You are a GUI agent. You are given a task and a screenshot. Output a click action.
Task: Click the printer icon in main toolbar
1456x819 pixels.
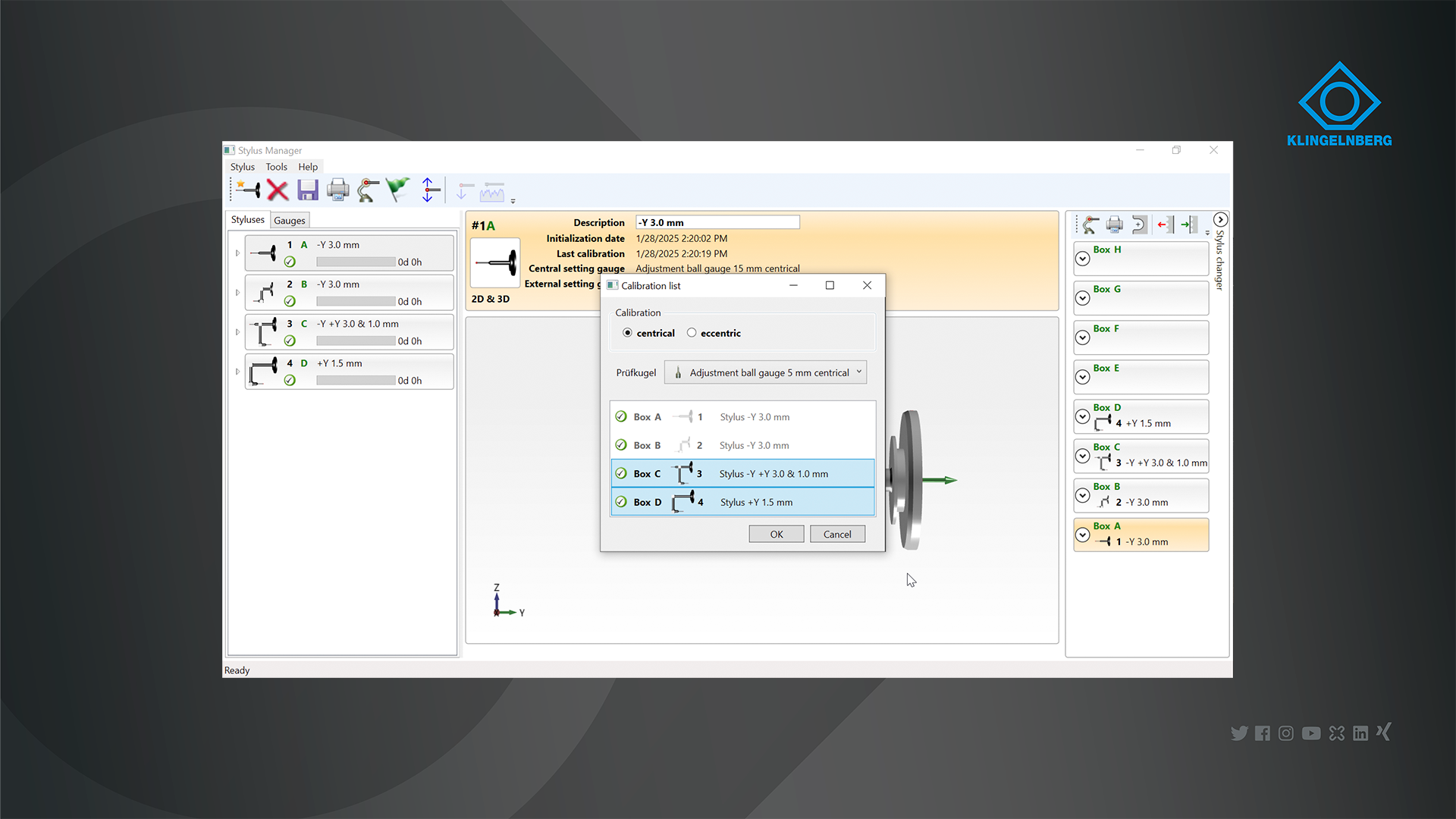coord(338,190)
